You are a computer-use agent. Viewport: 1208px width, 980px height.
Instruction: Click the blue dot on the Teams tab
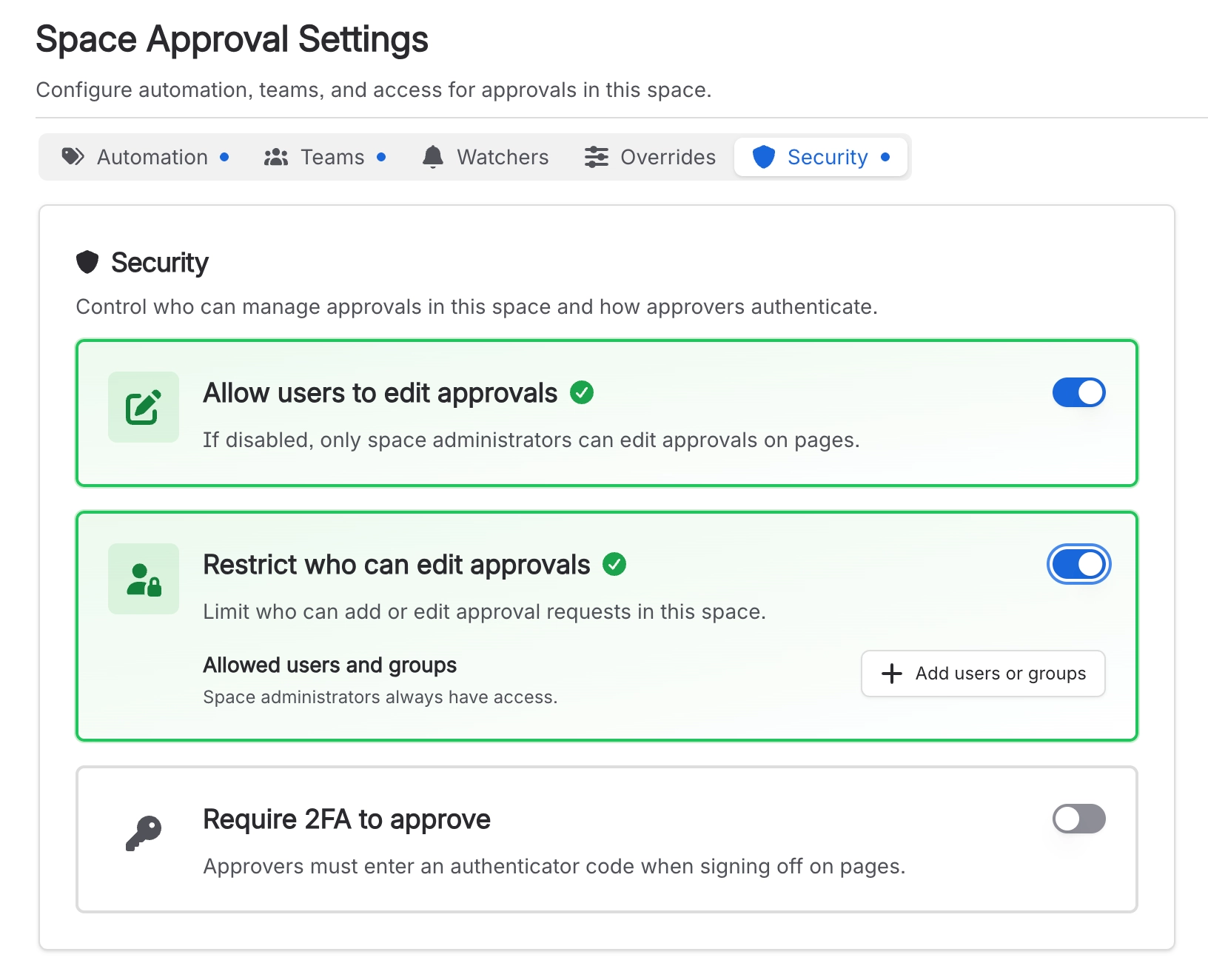pos(381,157)
